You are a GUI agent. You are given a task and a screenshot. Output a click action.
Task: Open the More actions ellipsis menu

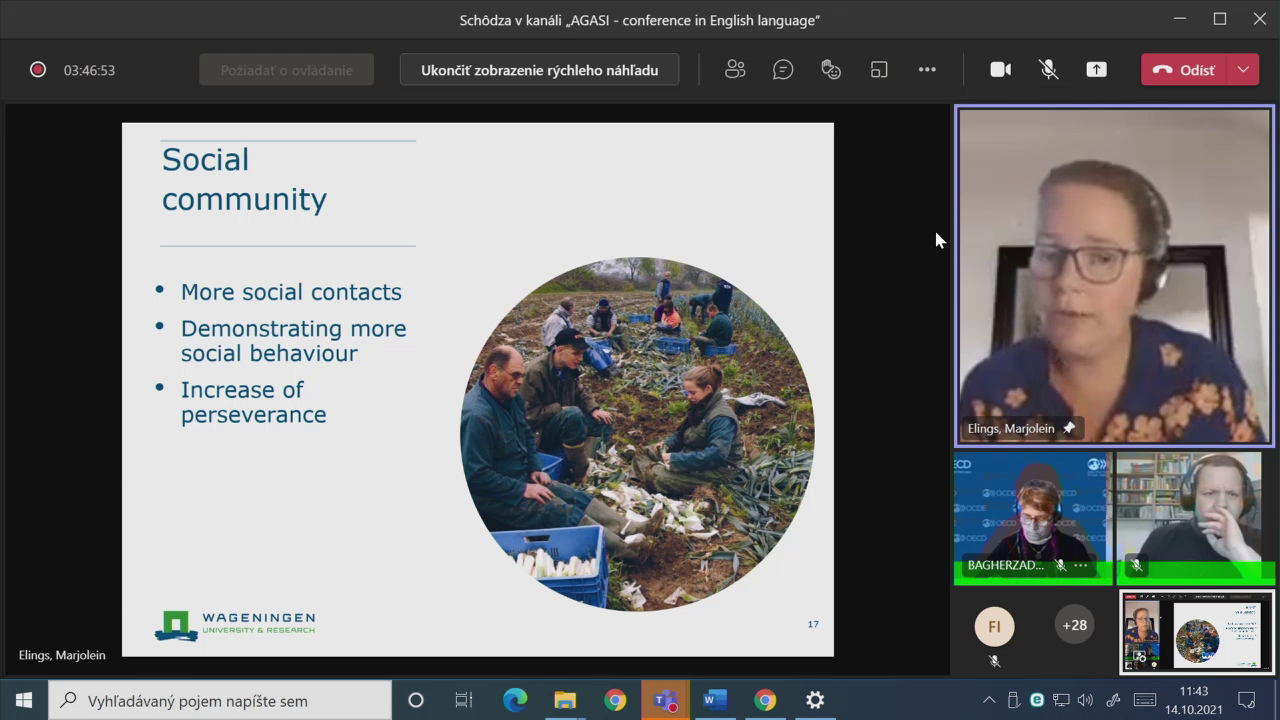pyautogui.click(x=927, y=70)
